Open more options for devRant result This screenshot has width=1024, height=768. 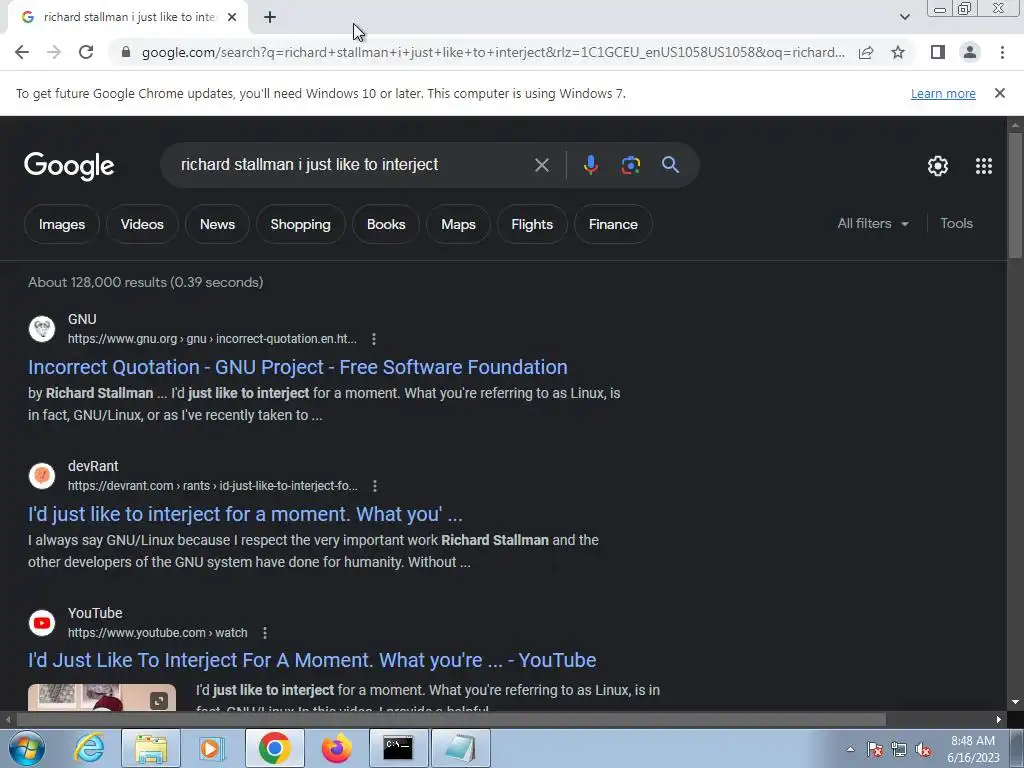tap(375, 486)
